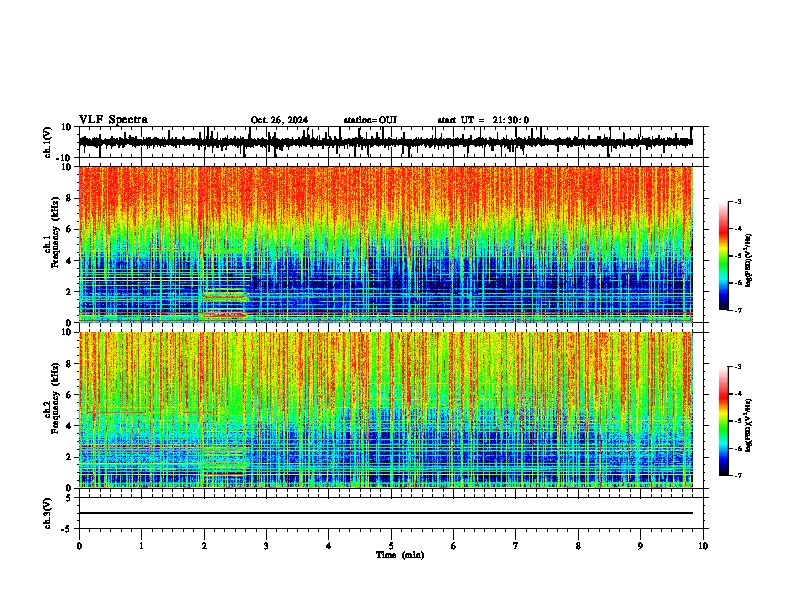Click the ch.1 voltage waveform trace
The width and height of the screenshot is (792, 612).
click(x=385, y=142)
